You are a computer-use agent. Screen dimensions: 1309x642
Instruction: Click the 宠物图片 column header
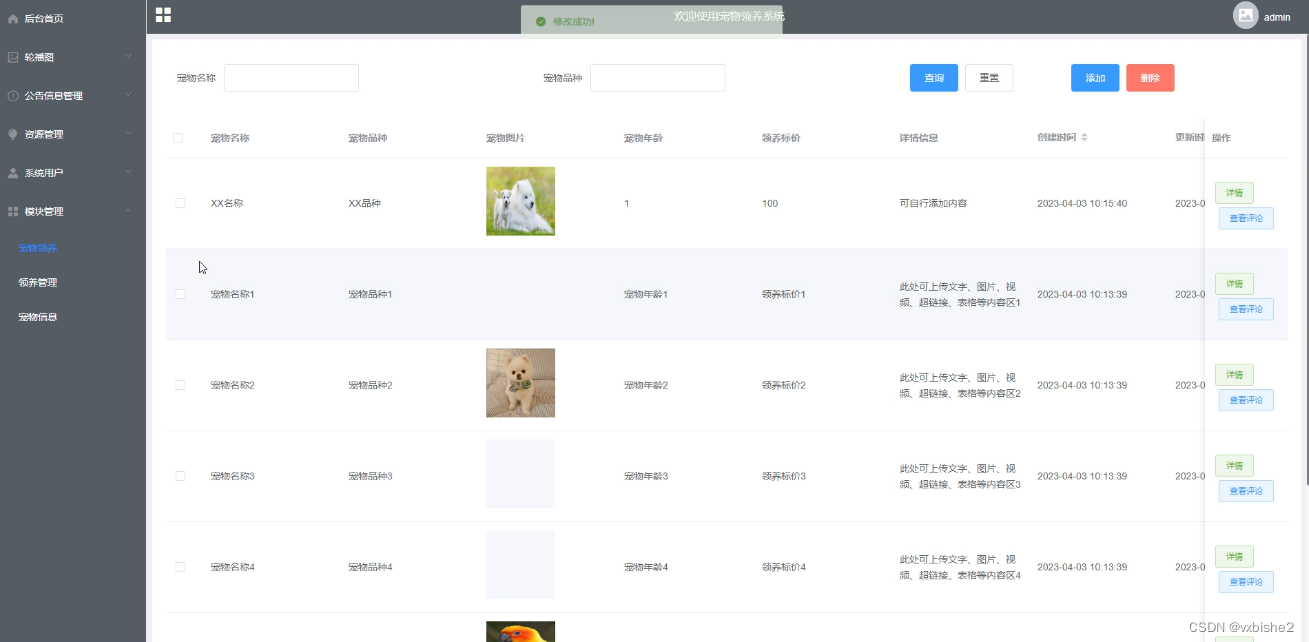[x=505, y=138]
